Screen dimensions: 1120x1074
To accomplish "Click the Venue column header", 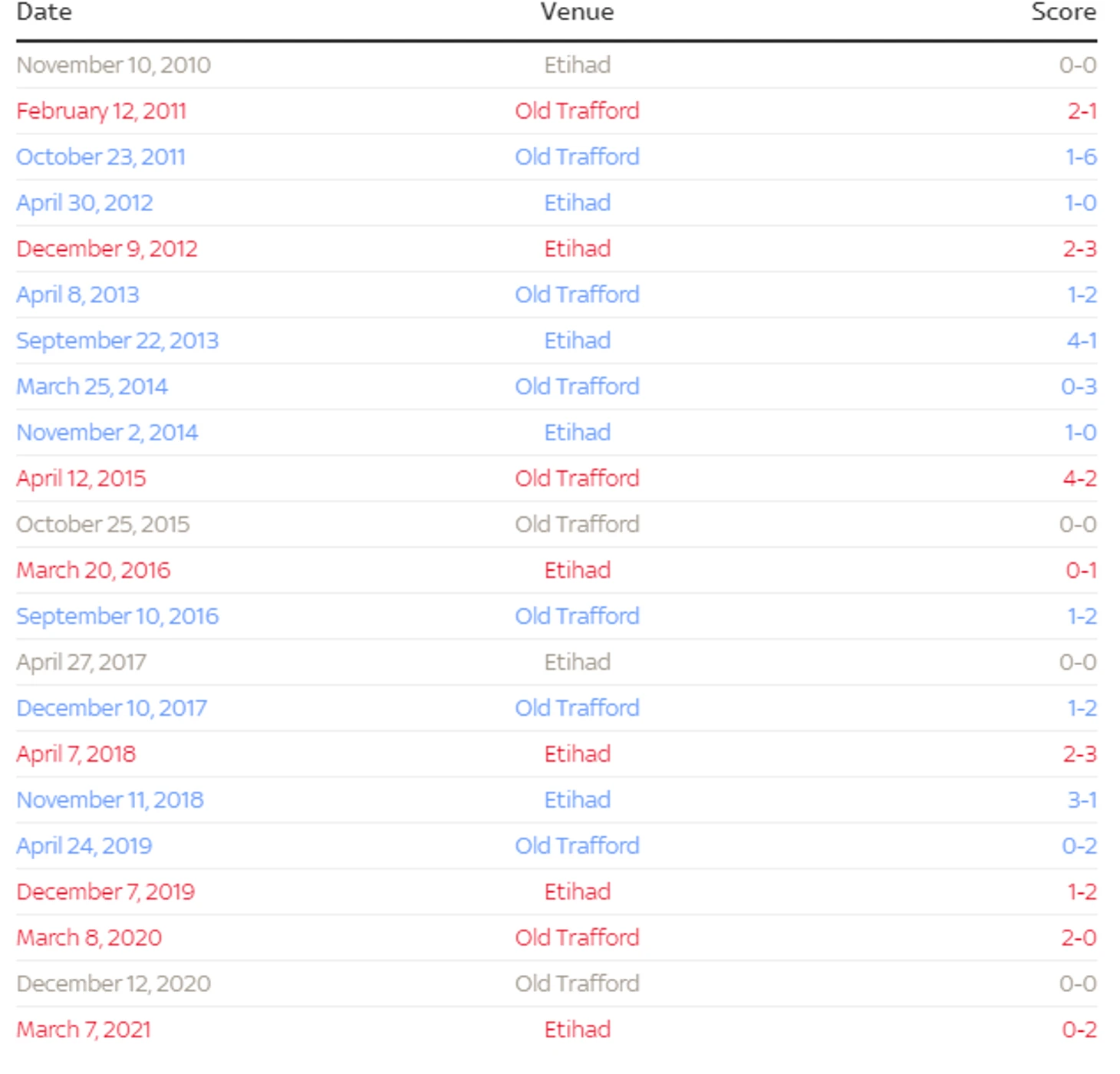I will [577, 12].
